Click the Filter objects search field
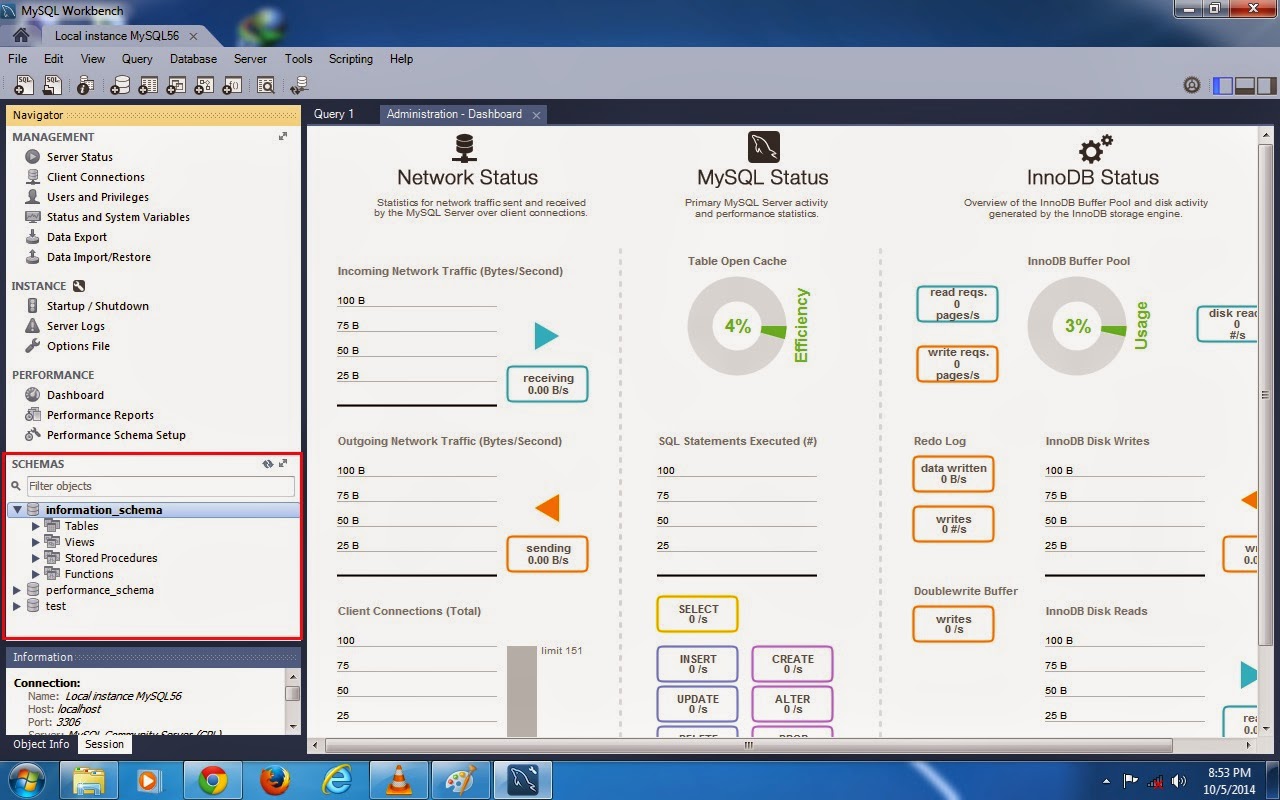 [160, 486]
